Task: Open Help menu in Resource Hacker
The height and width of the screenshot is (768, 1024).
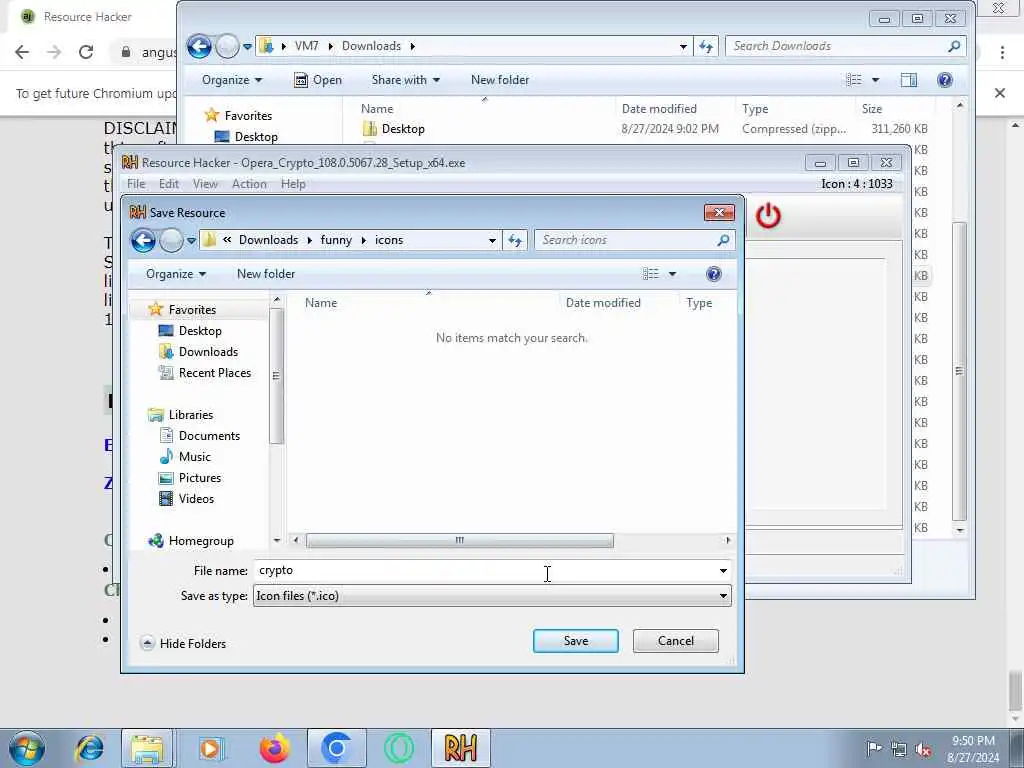Action: point(293,184)
